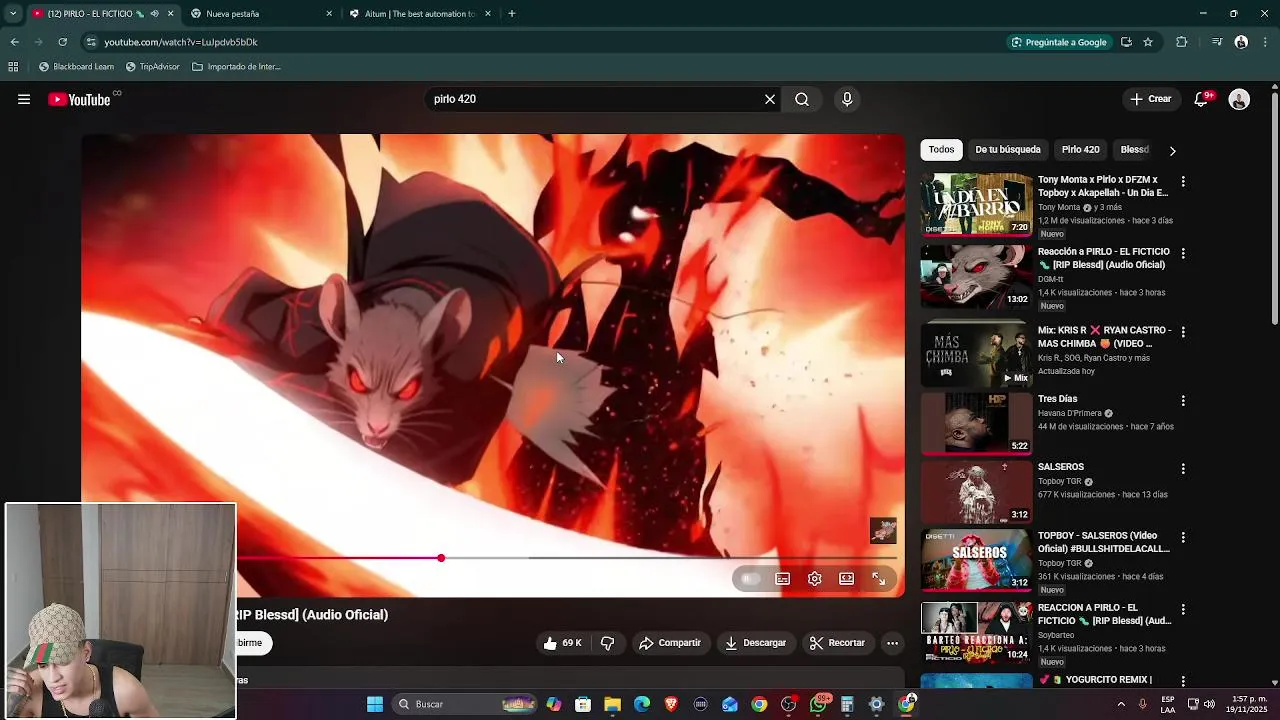Screen dimensions: 1280x720
Task: Select the Pirlo 420 chip
Action: pyautogui.click(x=1080, y=150)
